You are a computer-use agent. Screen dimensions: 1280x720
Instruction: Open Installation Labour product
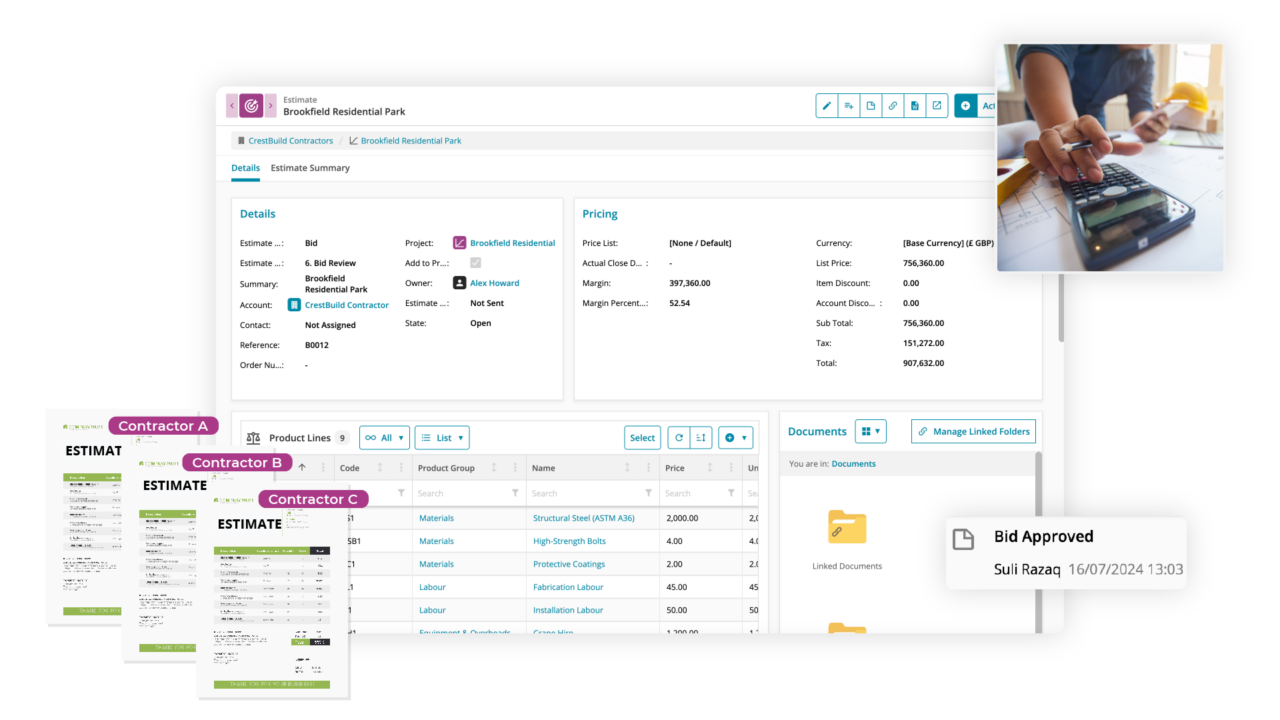[568, 610]
